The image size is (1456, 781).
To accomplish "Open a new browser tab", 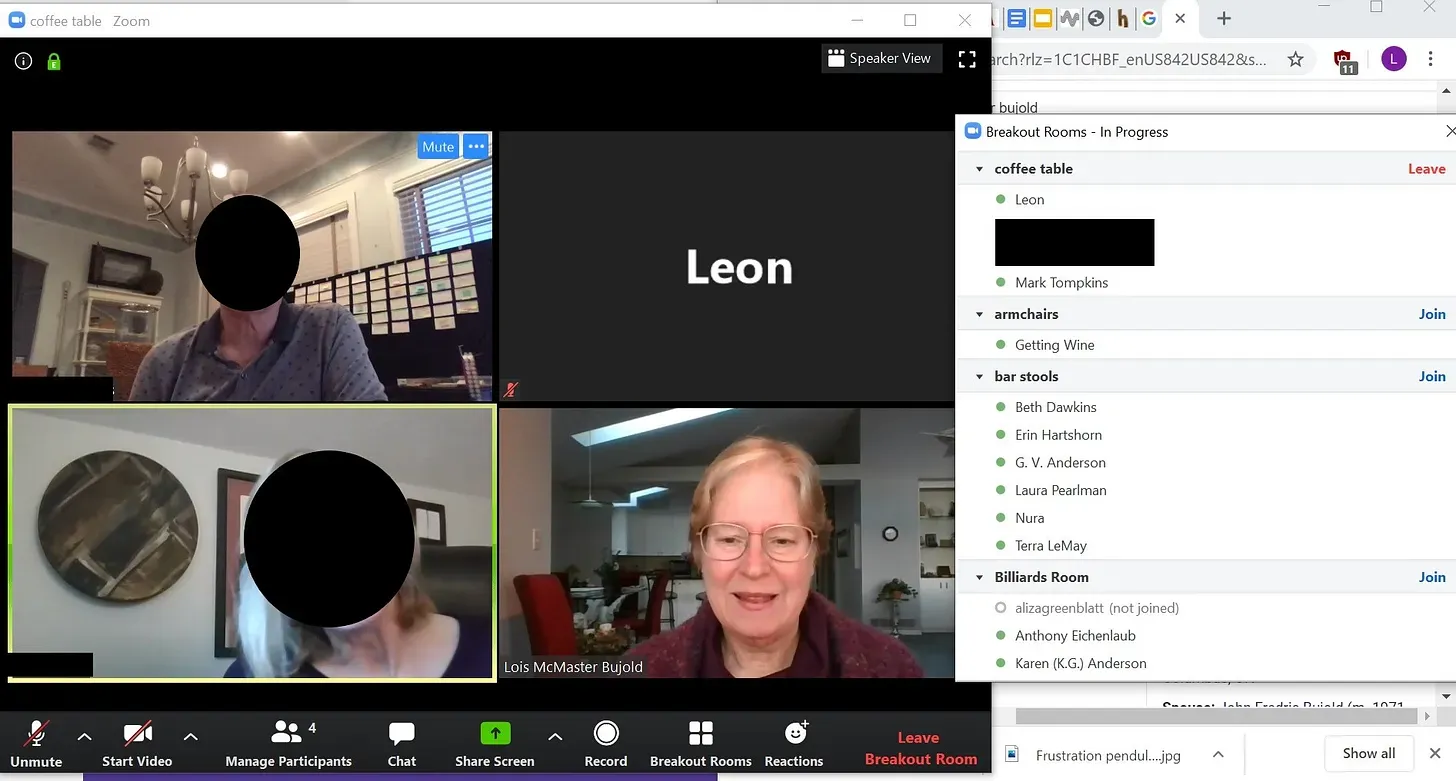I will pos(1224,18).
